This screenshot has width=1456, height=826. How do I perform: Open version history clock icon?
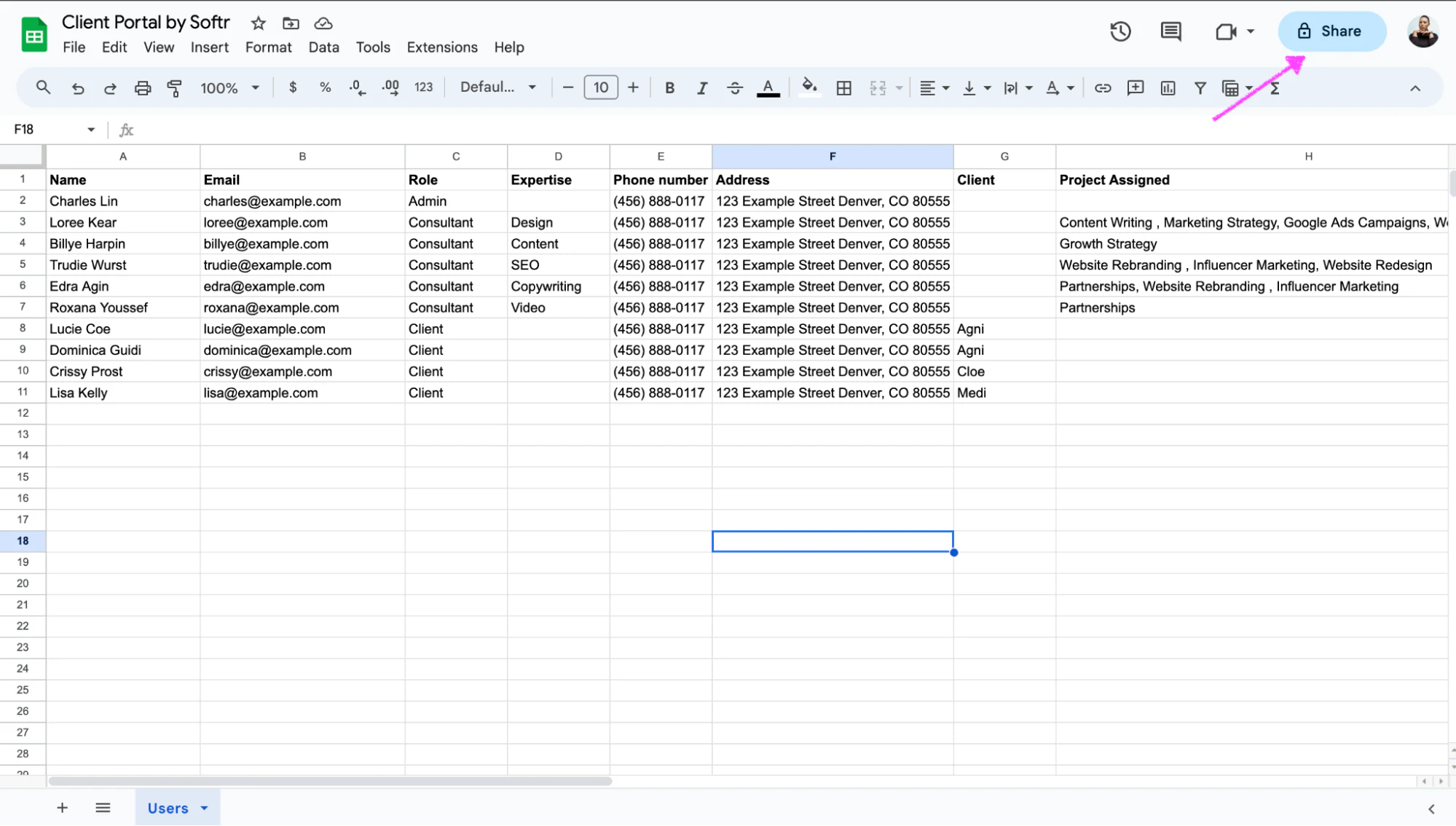1120,31
